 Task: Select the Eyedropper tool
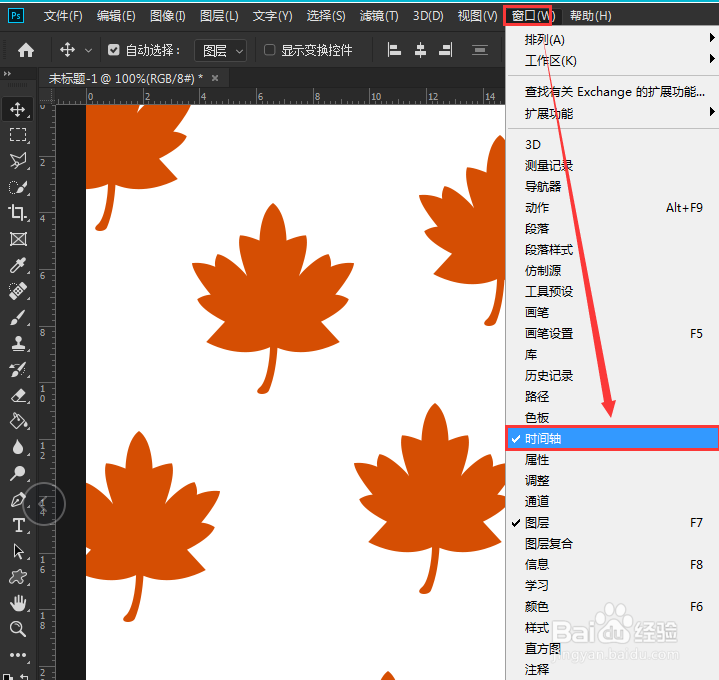pyautogui.click(x=18, y=265)
